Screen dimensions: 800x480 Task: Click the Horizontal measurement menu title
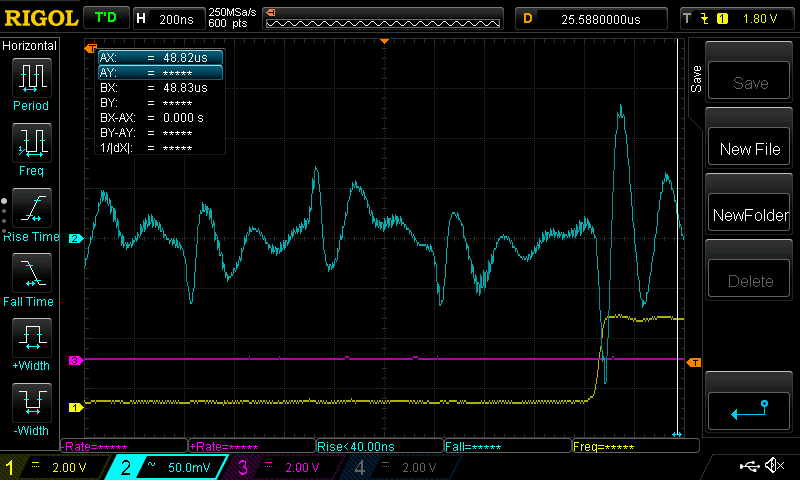tap(30, 46)
